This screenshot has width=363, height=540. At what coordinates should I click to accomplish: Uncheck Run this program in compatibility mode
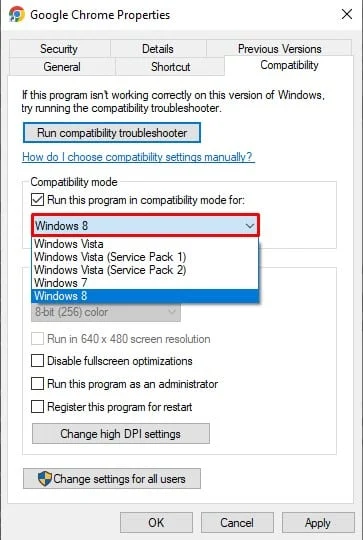[x=38, y=200]
